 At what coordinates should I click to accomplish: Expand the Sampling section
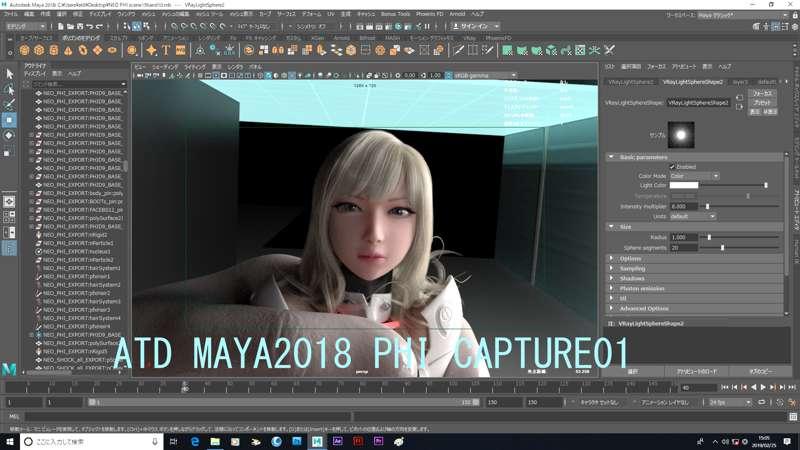tap(695, 268)
